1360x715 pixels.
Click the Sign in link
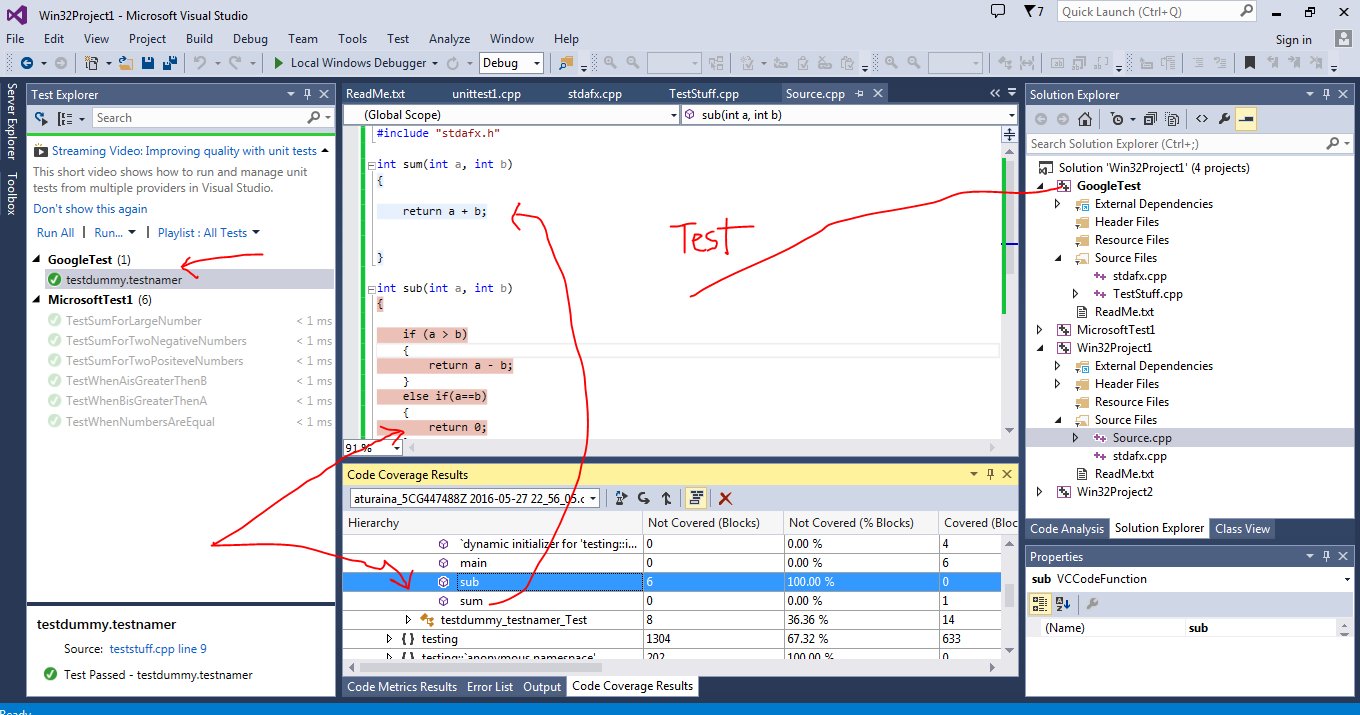click(1294, 40)
